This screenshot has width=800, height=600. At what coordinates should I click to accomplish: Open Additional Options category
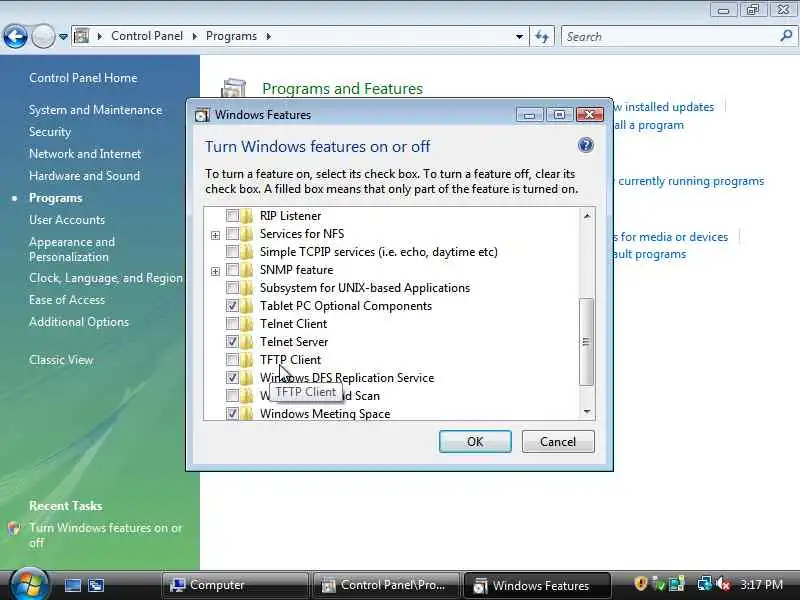coord(79,322)
